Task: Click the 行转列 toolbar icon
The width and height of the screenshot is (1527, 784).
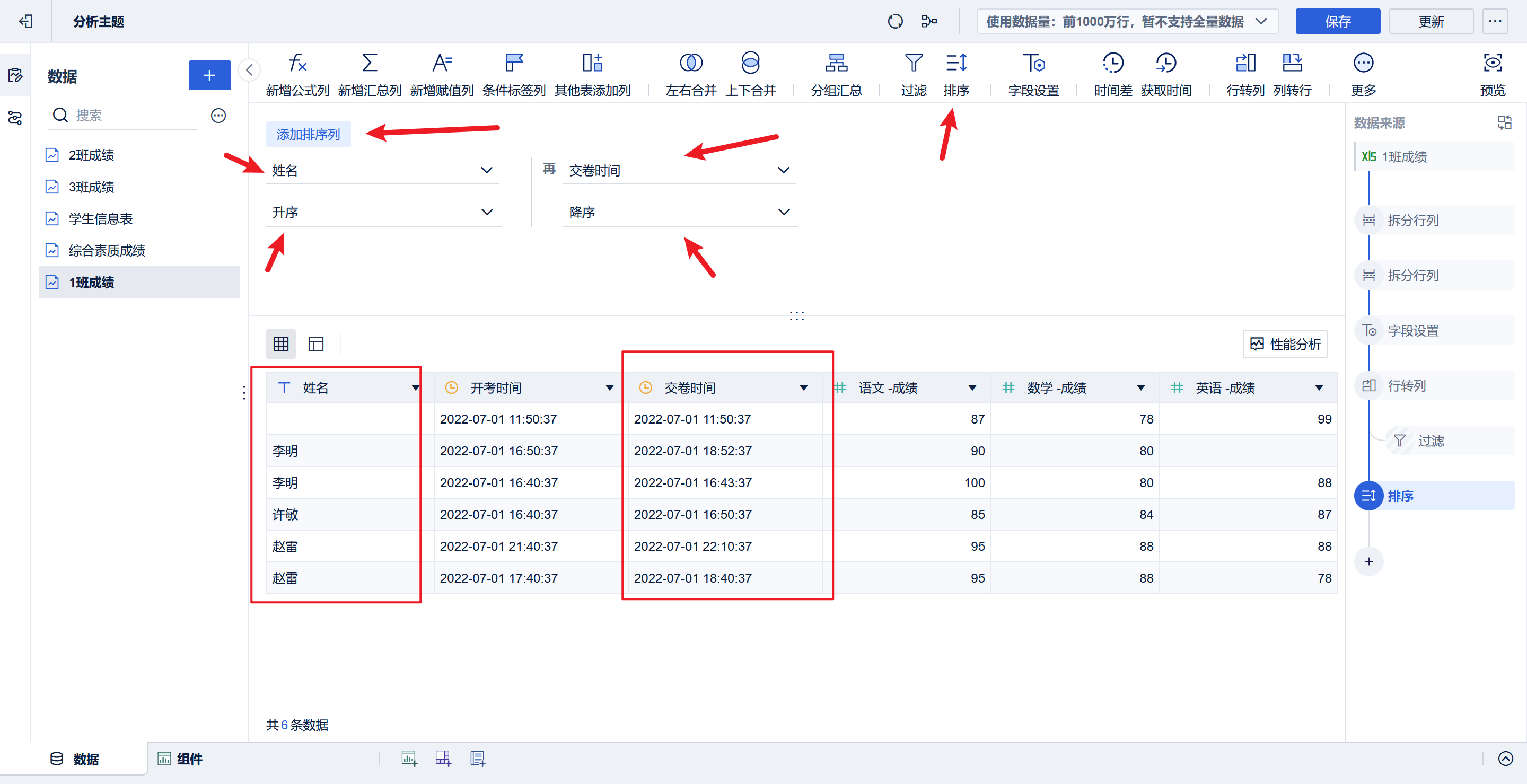Action: [1245, 63]
